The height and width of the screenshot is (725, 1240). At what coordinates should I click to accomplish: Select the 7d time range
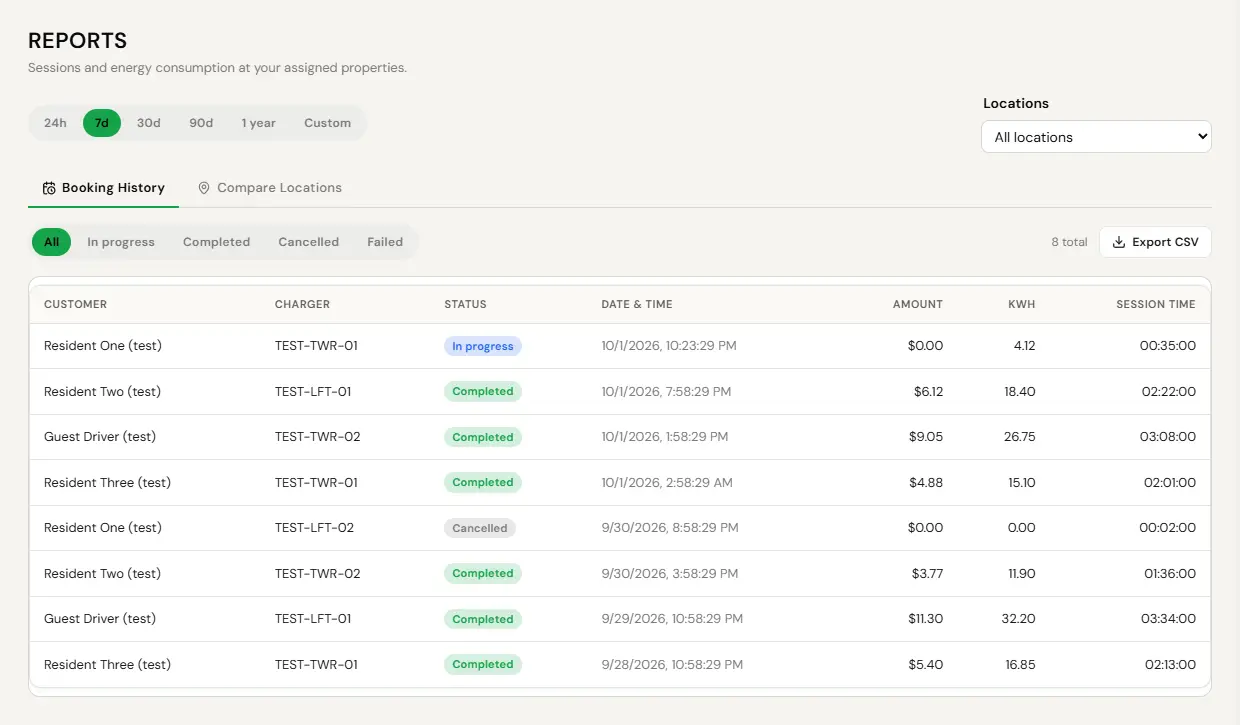[x=102, y=123]
